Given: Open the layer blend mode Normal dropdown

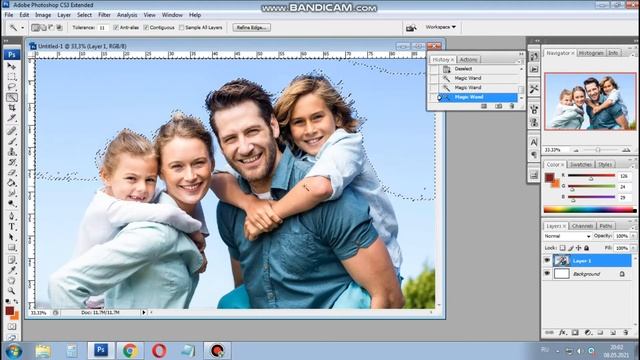Looking at the screenshot, I should pyautogui.click(x=567, y=236).
